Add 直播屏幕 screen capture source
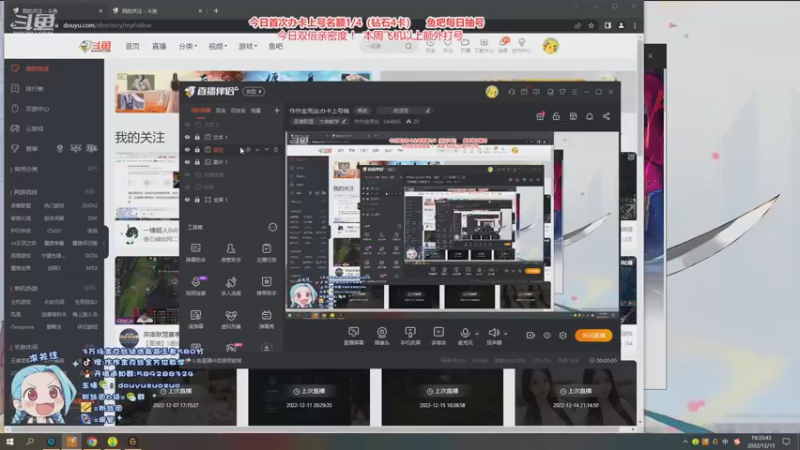The width and height of the screenshot is (800, 450). point(354,336)
